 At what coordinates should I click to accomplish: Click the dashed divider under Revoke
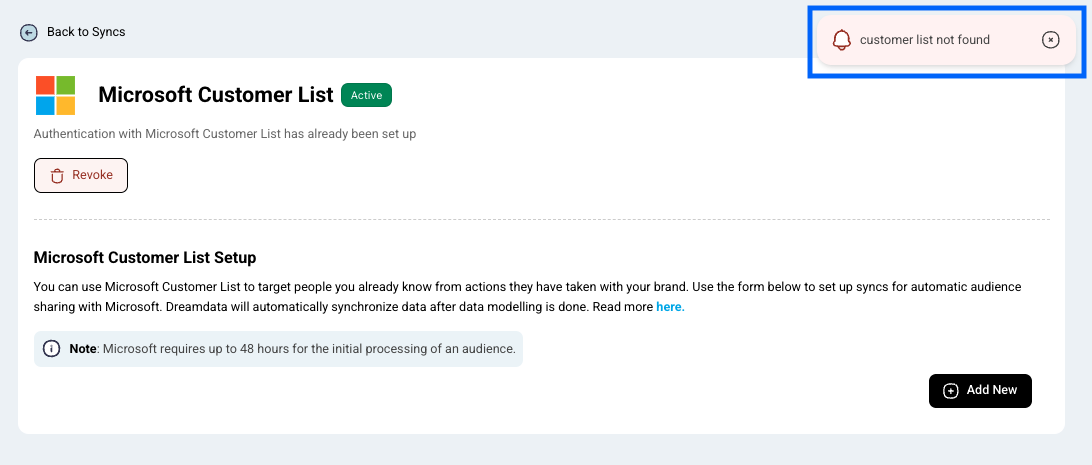tap(542, 220)
